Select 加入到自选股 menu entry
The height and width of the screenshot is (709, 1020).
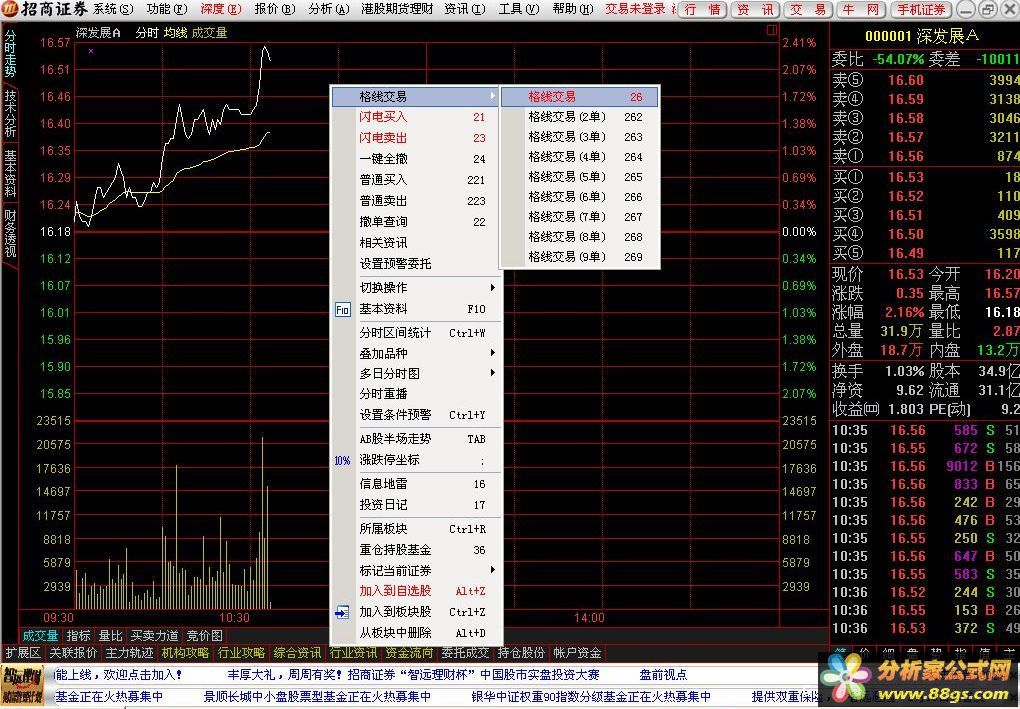(x=417, y=591)
